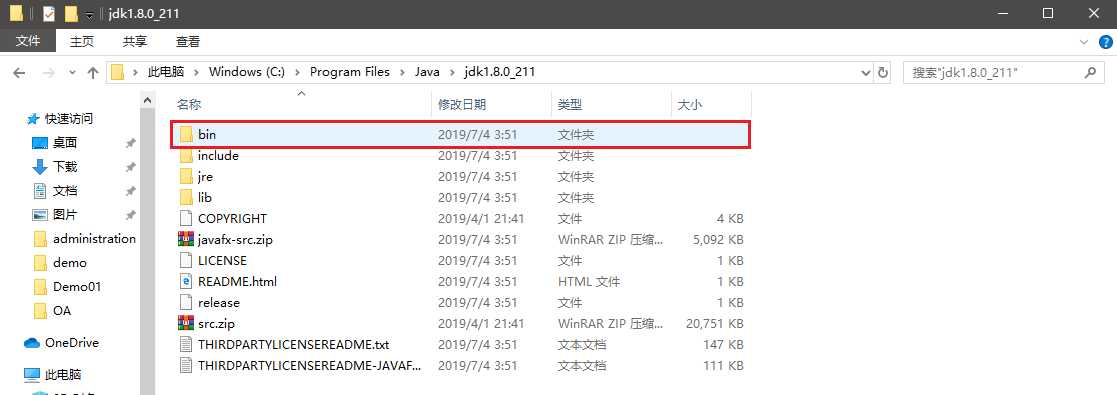1117x395 pixels.
Task: Open 图片 pictures in sidebar
Action: pos(65,215)
